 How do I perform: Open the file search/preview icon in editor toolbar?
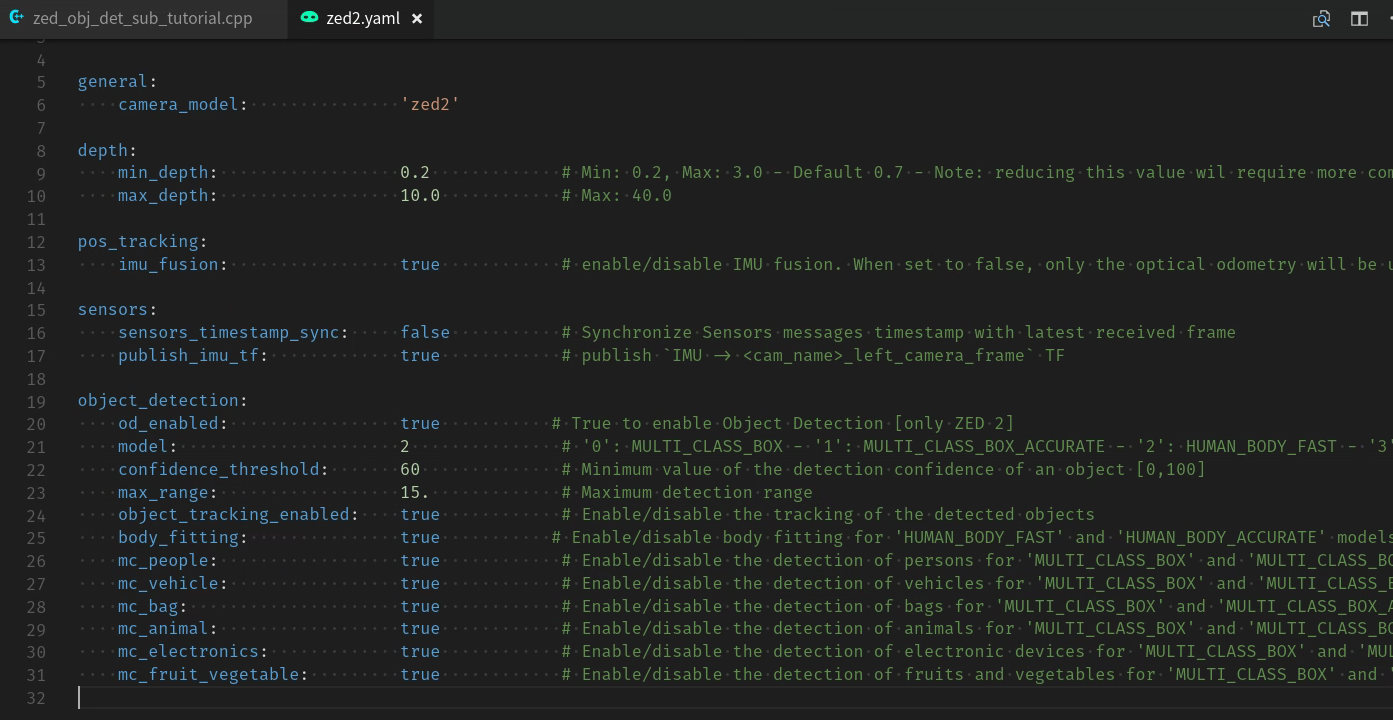click(x=1321, y=19)
